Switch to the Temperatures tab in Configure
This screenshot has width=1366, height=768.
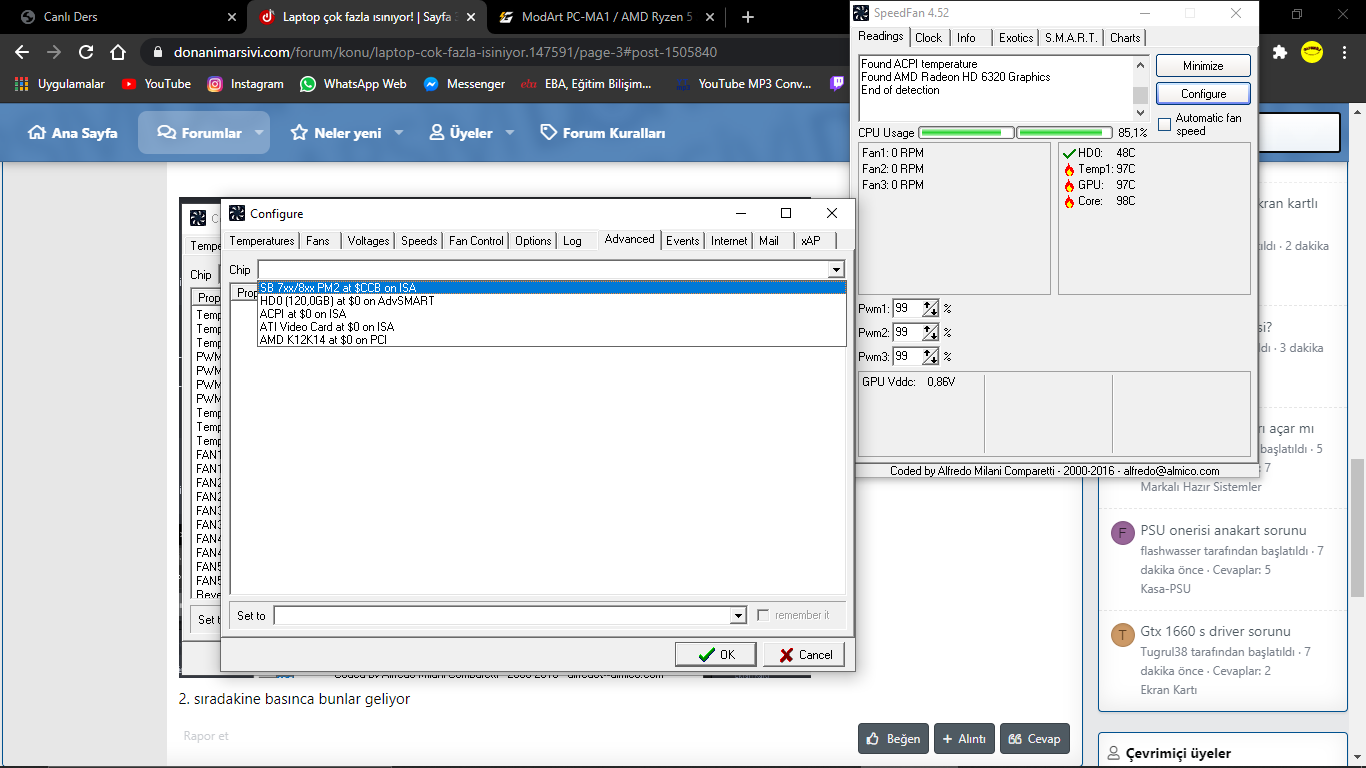[262, 241]
